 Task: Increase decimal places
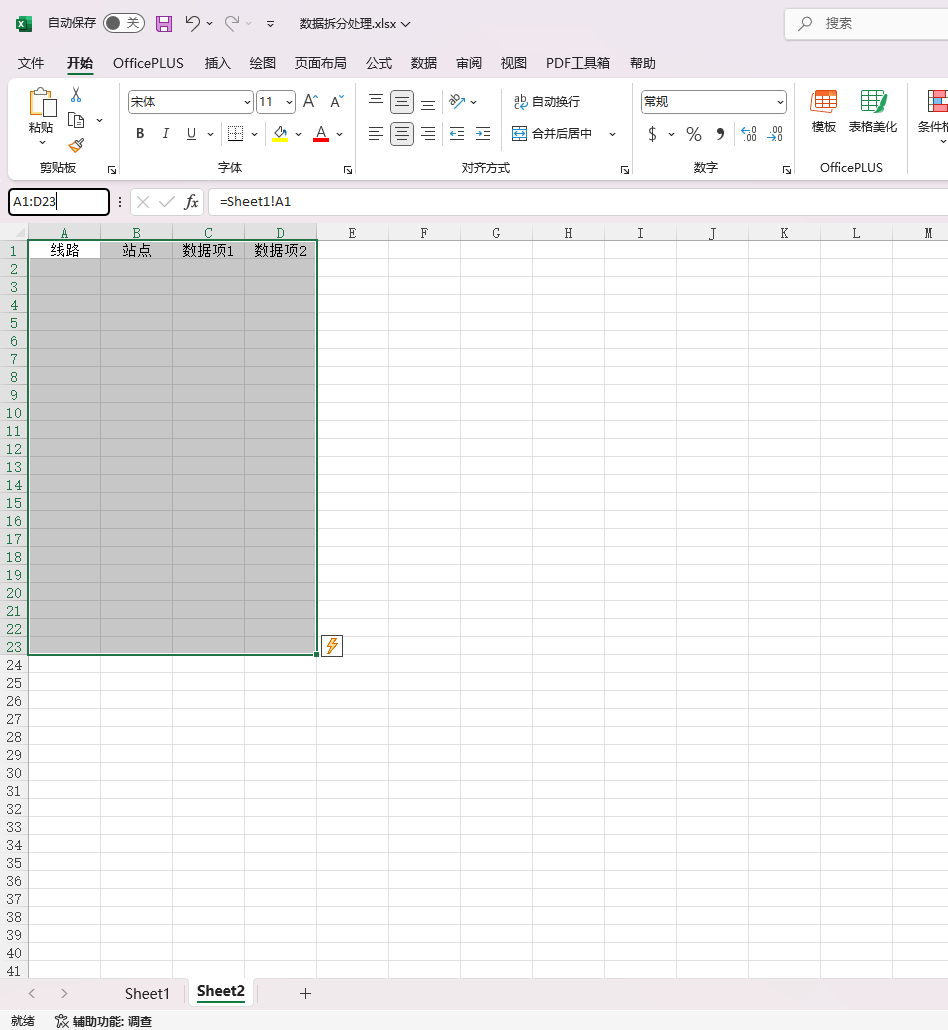[x=749, y=134]
